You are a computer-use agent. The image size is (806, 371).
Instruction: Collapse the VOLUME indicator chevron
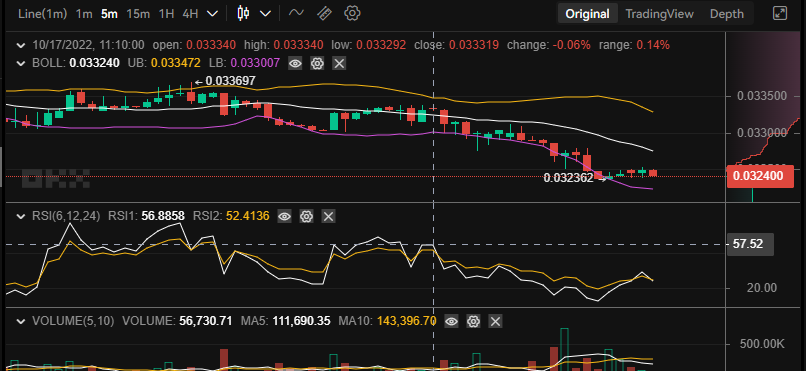coord(21,322)
